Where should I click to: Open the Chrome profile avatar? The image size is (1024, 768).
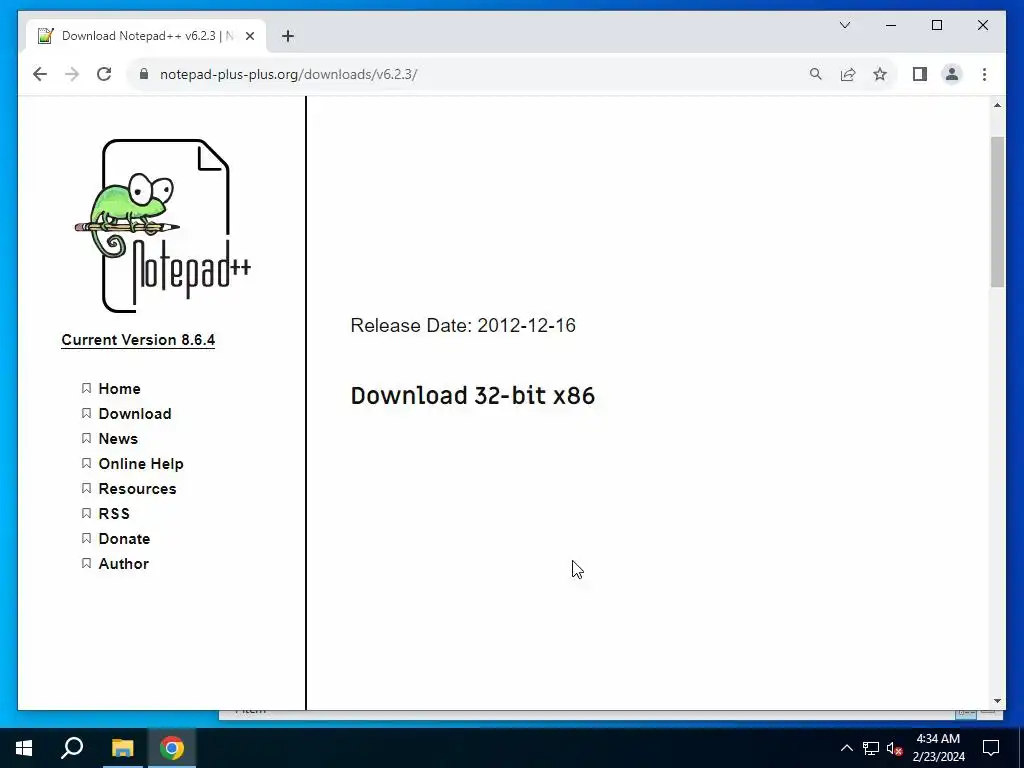point(952,74)
